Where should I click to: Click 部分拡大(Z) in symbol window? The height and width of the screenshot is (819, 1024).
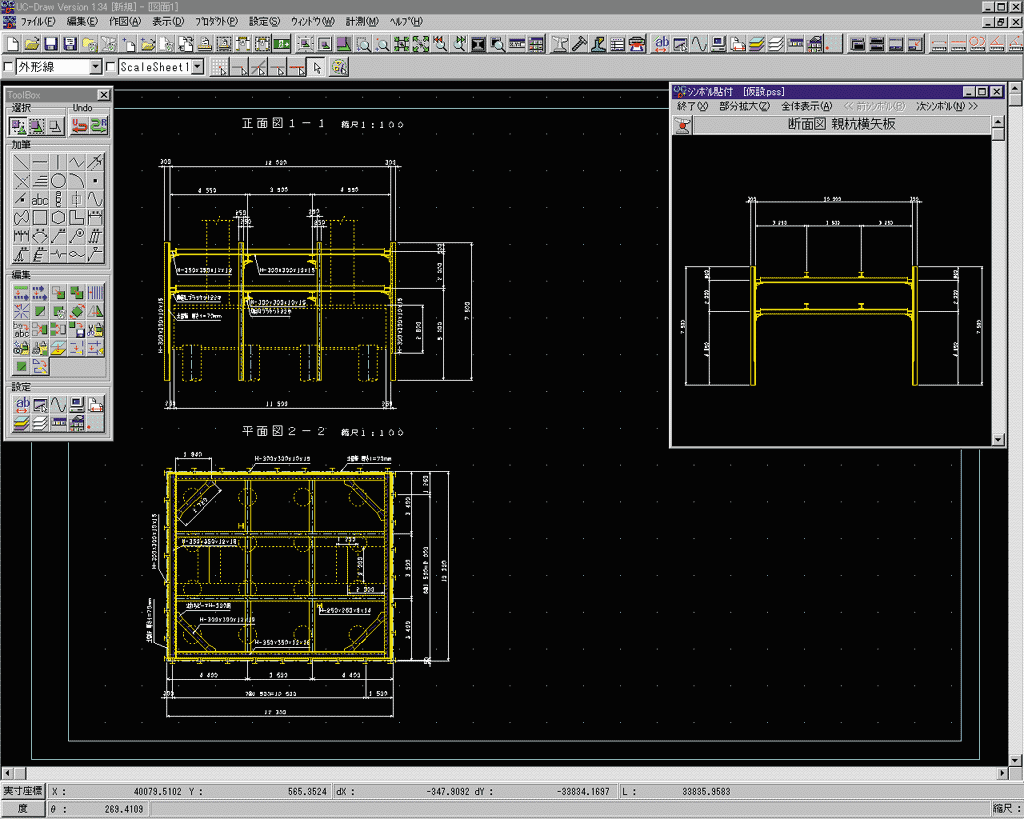(744, 106)
